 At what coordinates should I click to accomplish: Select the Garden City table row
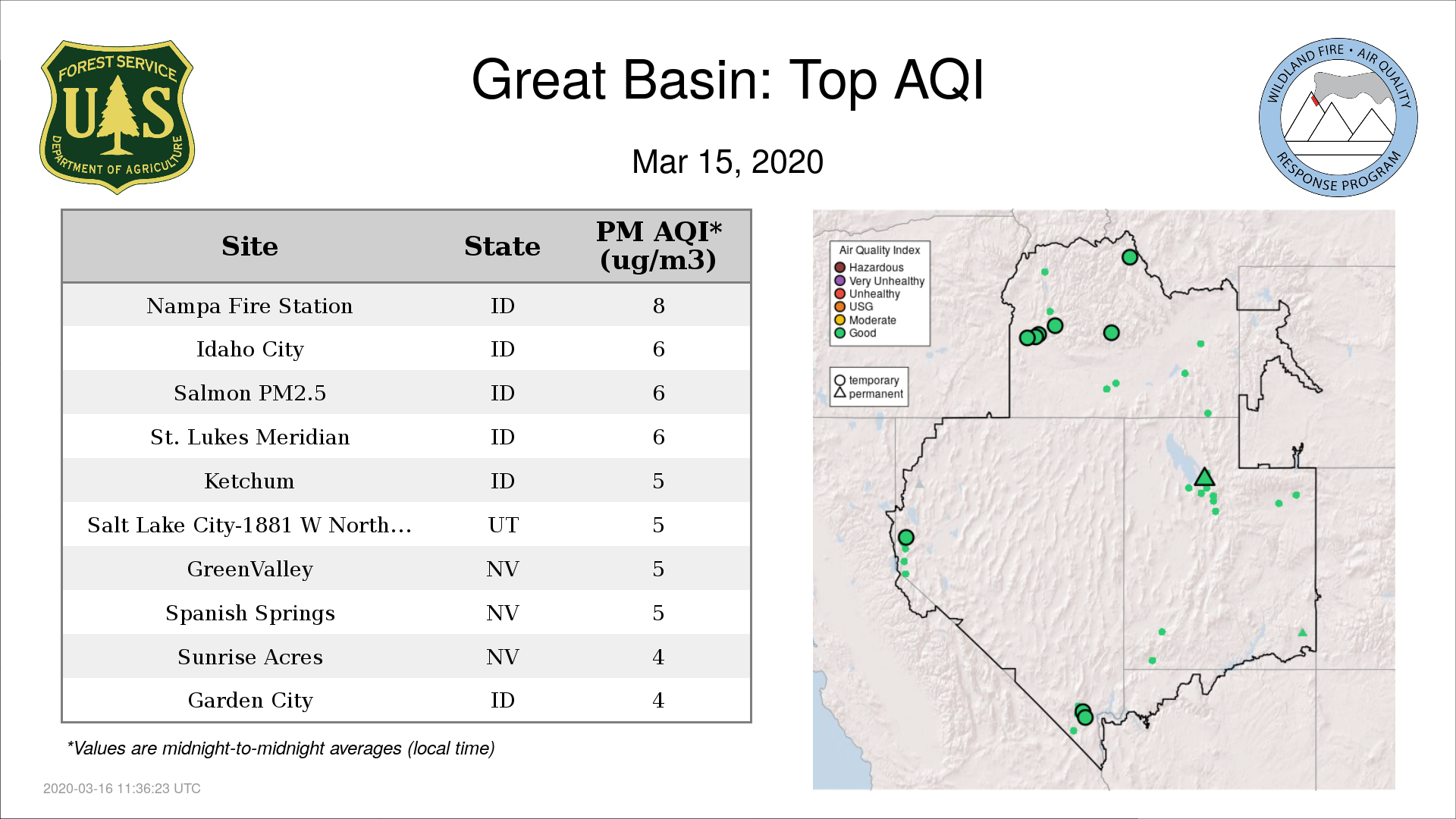406,700
